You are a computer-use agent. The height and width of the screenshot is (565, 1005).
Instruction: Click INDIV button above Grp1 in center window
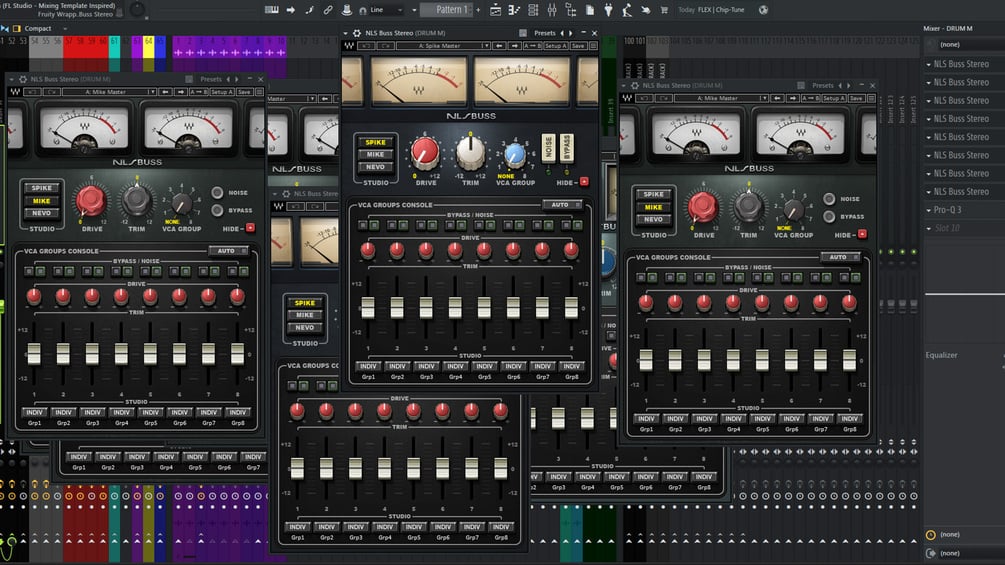click(x=368, y=366)
